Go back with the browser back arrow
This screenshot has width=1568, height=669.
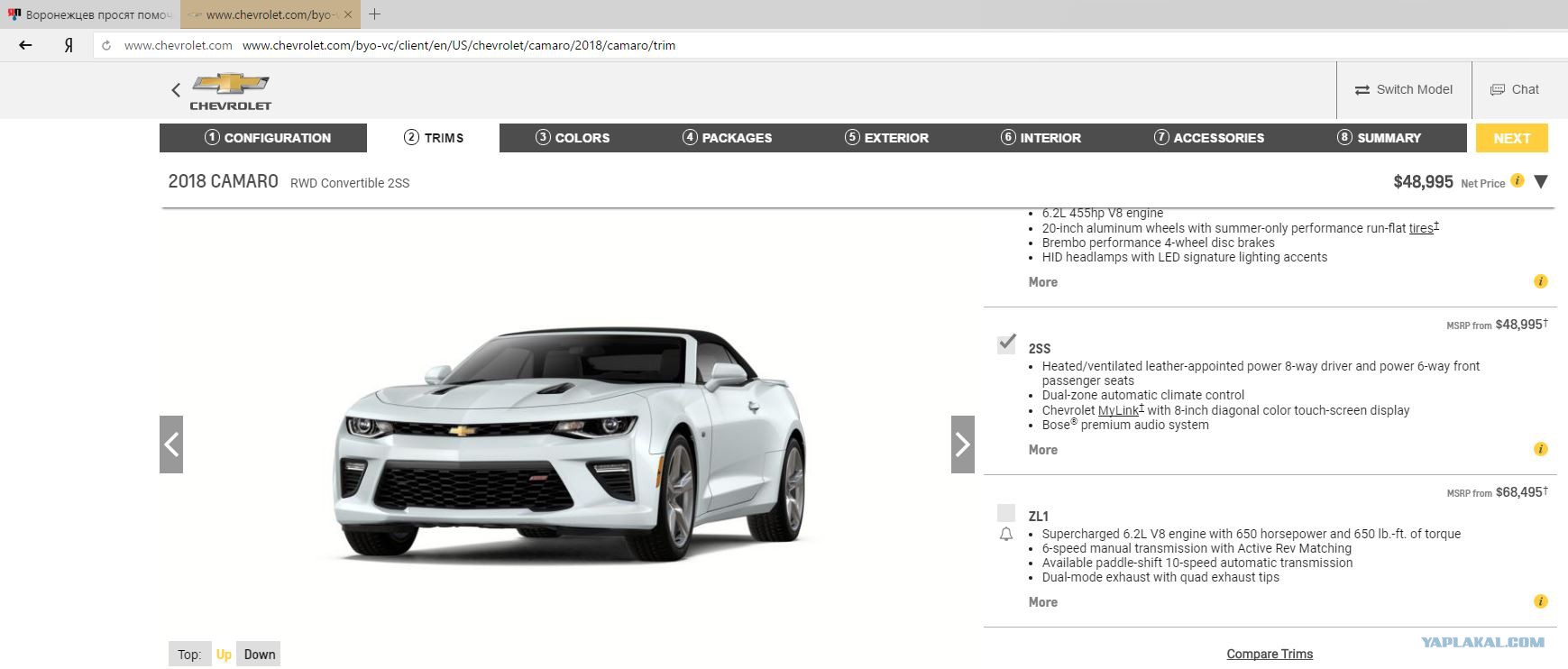click(x=25, y=45)
